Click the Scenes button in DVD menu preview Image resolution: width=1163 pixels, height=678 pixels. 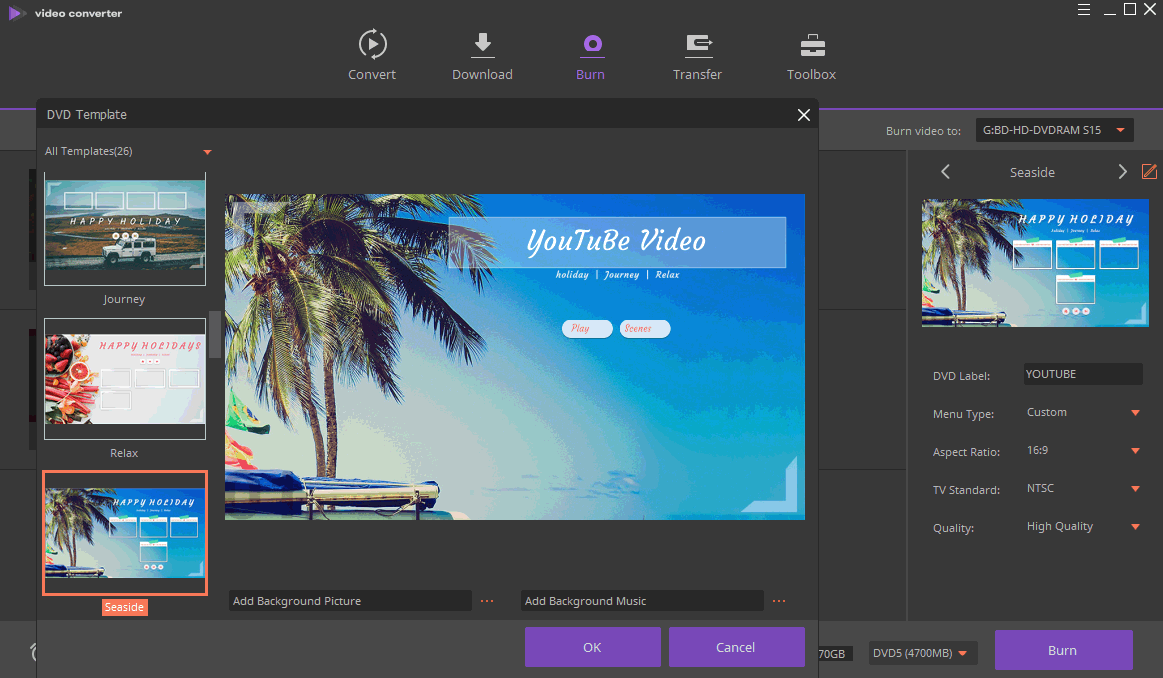[645, 329]
